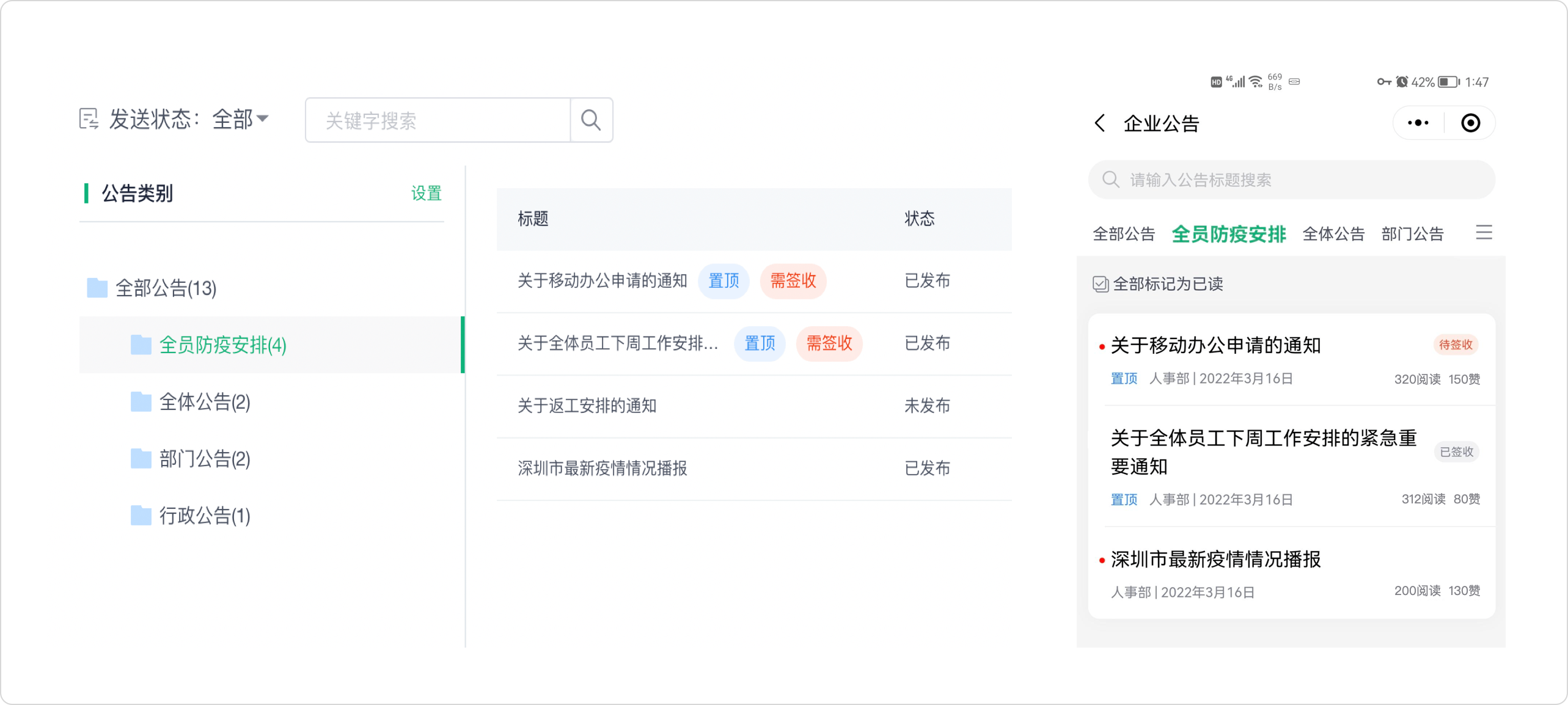Select 部门公告(2) in category tree

coord(205,459)
